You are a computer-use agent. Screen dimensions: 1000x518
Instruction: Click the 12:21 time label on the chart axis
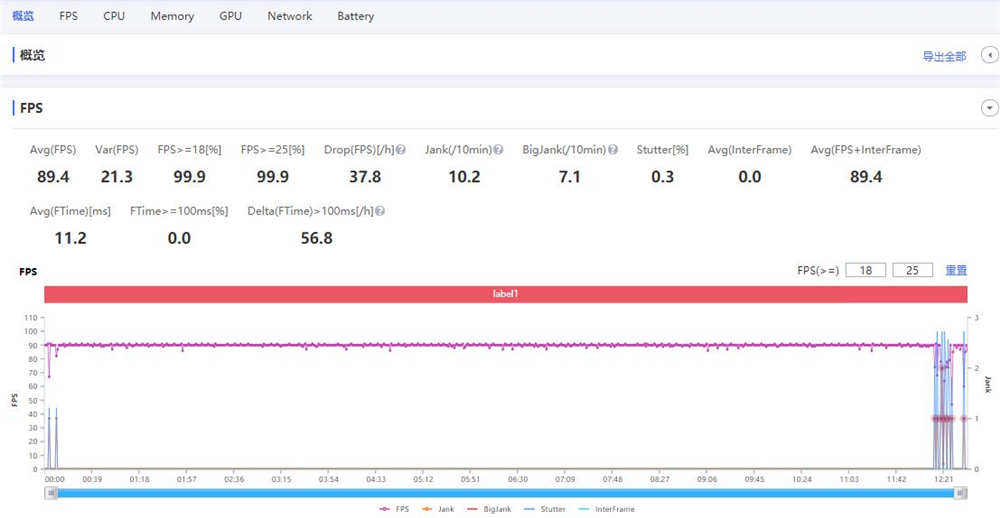[943, 478]
